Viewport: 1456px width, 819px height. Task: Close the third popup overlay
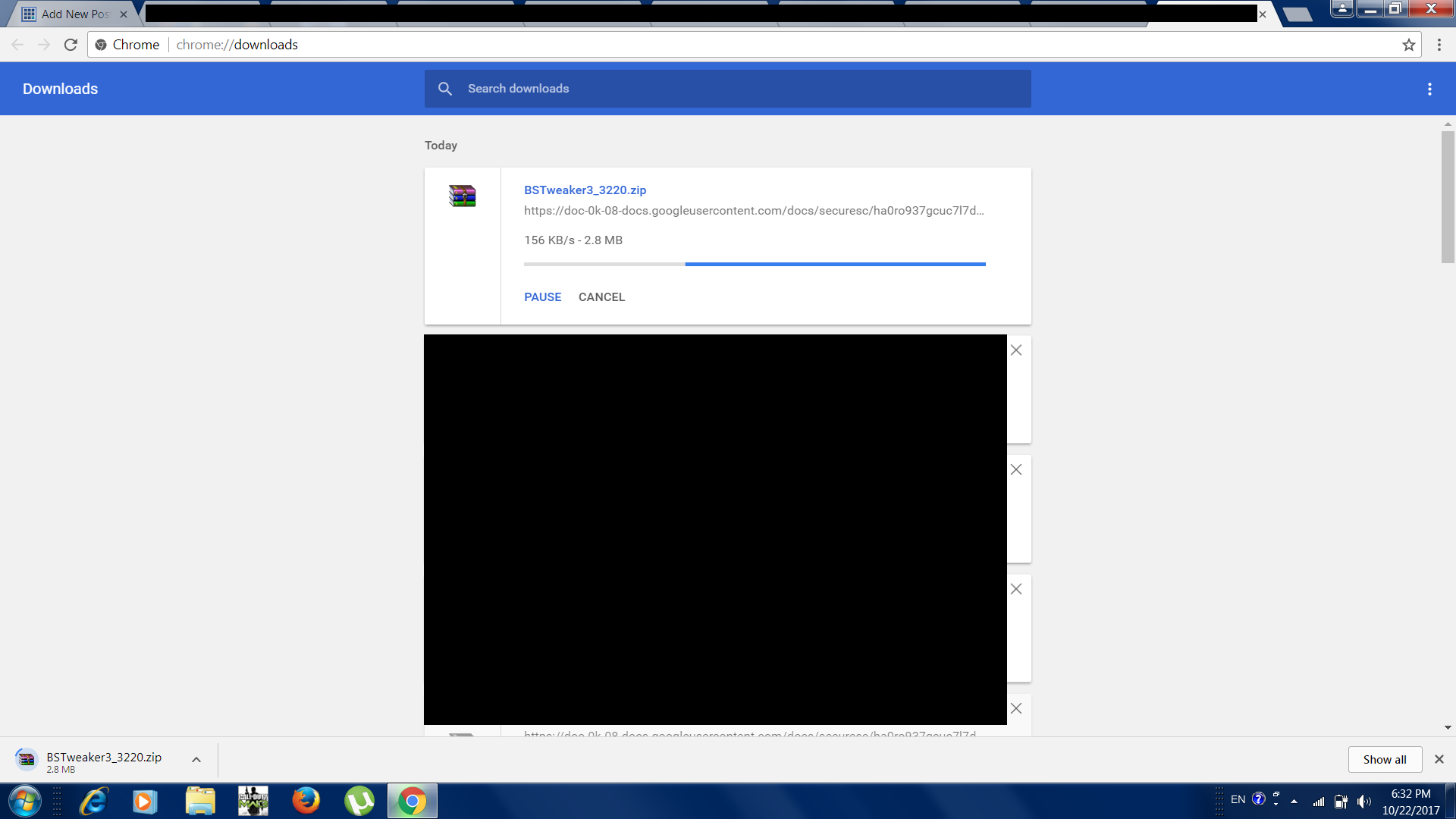pyautogui.click(x=1015, y=589)
